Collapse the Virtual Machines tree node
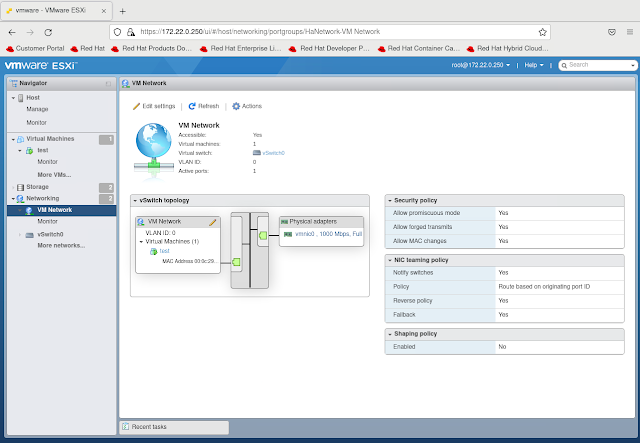 point(13,140)
